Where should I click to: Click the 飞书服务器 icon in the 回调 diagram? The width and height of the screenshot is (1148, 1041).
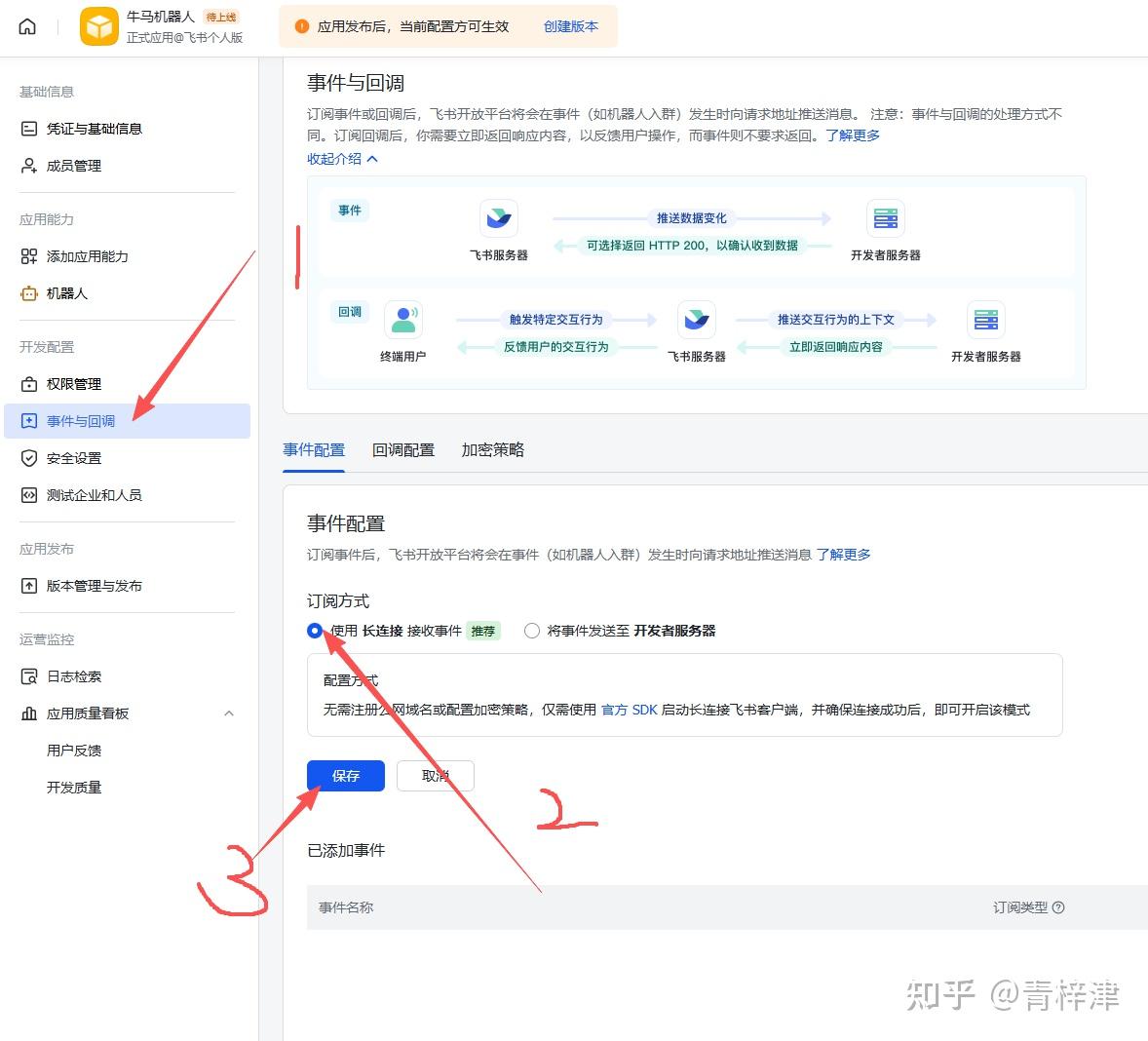click(x=696, y=319)
